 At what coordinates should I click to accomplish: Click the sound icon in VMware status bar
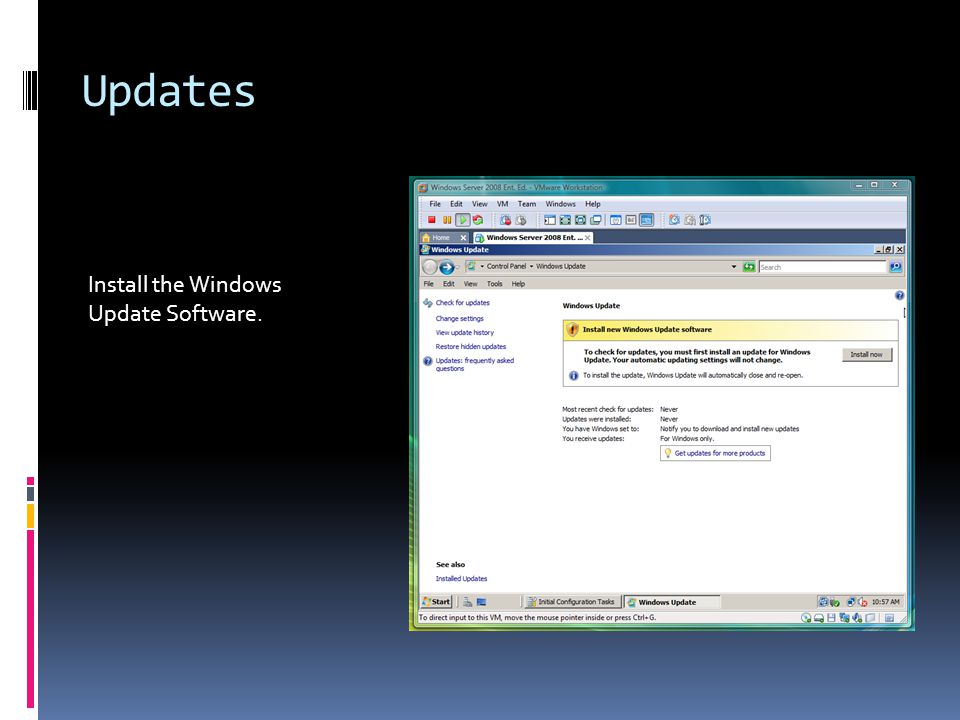coord(857,618)
